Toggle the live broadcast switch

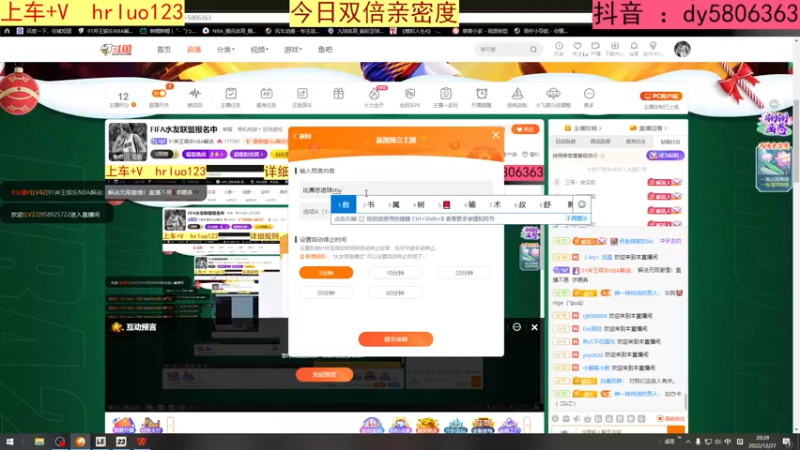(x=159, y=93)
